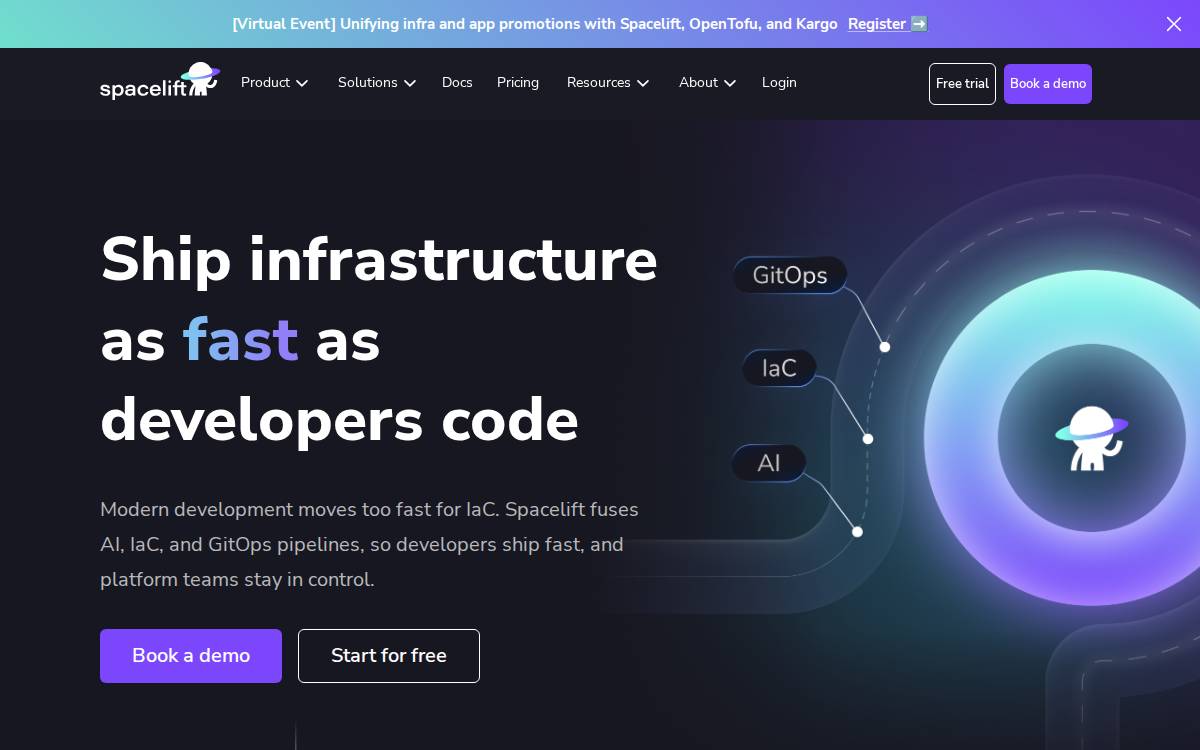
Task: Click the hero Book a demo button
Action: coord(191,656)
